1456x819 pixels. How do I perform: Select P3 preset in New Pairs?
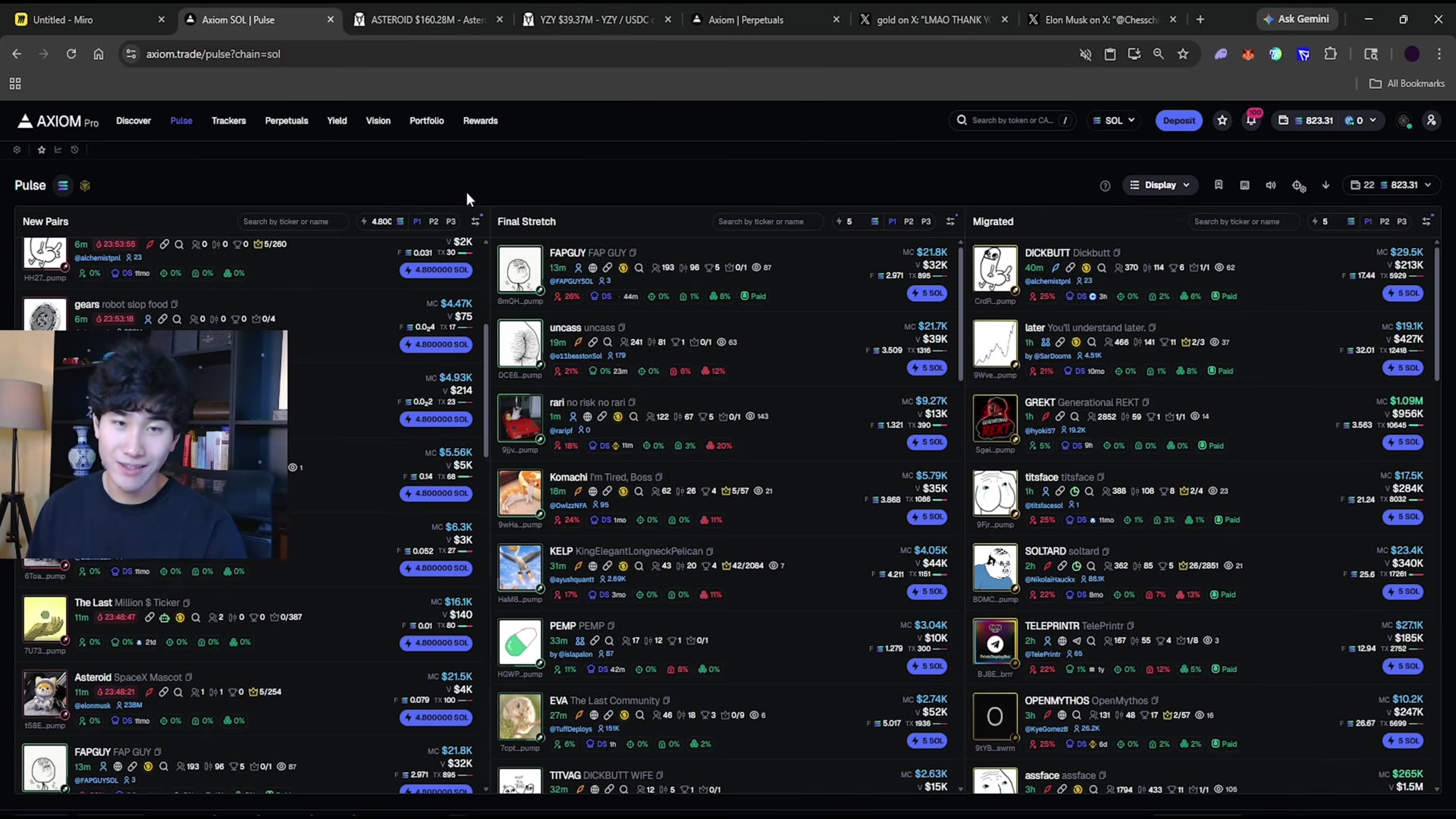point(451,221)
